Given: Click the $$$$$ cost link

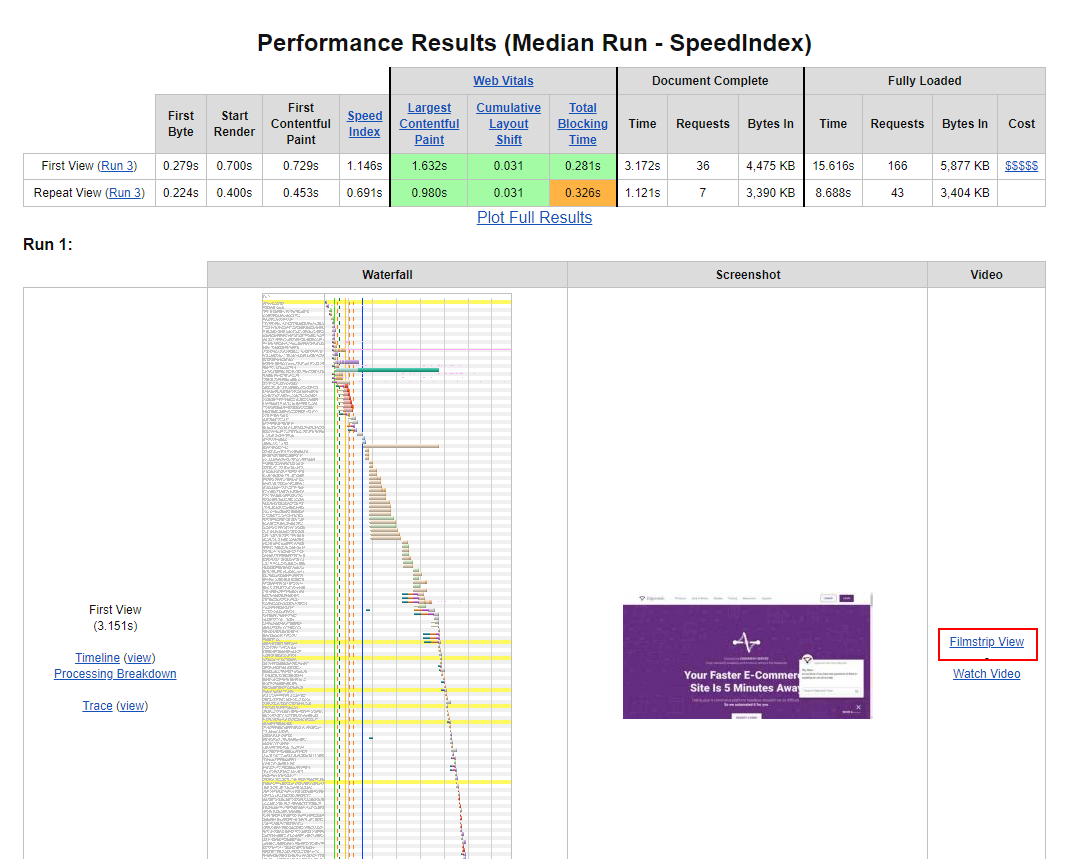Looking at the screenshot, I should (1021, 166).
